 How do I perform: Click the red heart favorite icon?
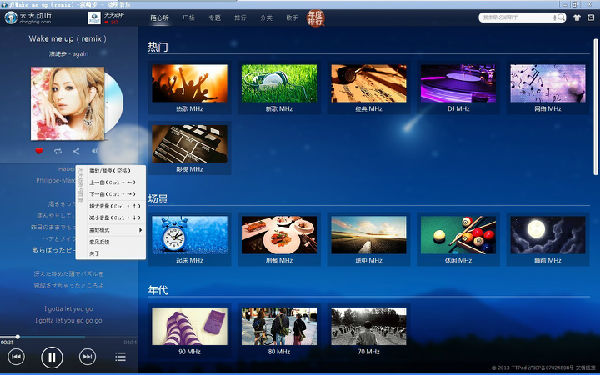pyautogui.click(x=39, y=151)
